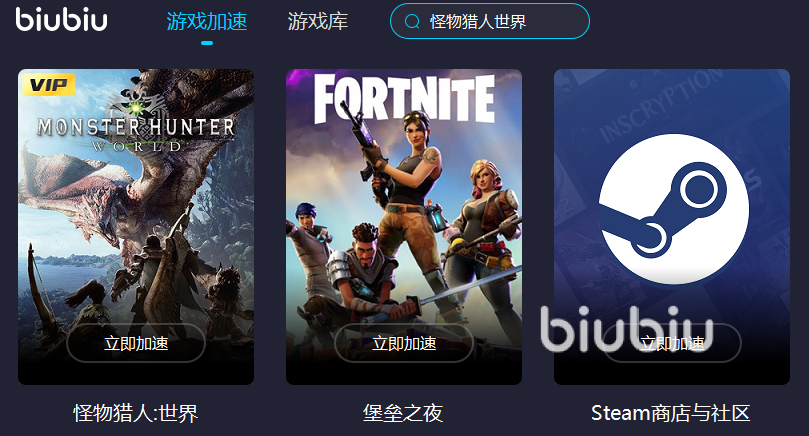Click the FORTNITE title logo on the cover
The image size is (809, 436).
404,99
